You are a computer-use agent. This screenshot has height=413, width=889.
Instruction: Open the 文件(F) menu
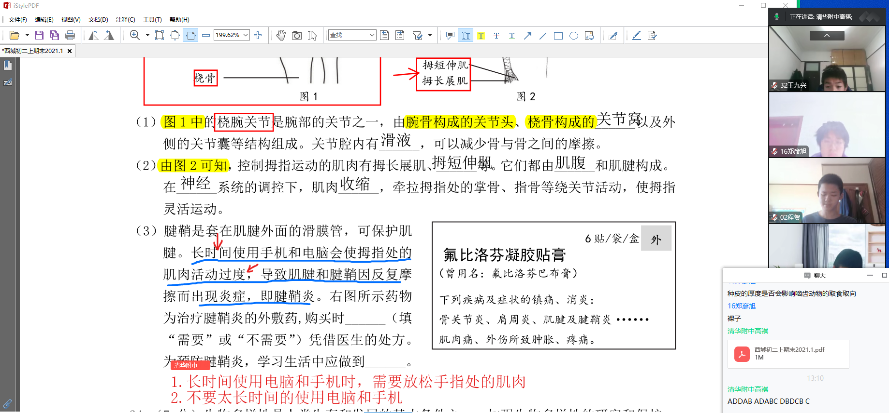18,19
